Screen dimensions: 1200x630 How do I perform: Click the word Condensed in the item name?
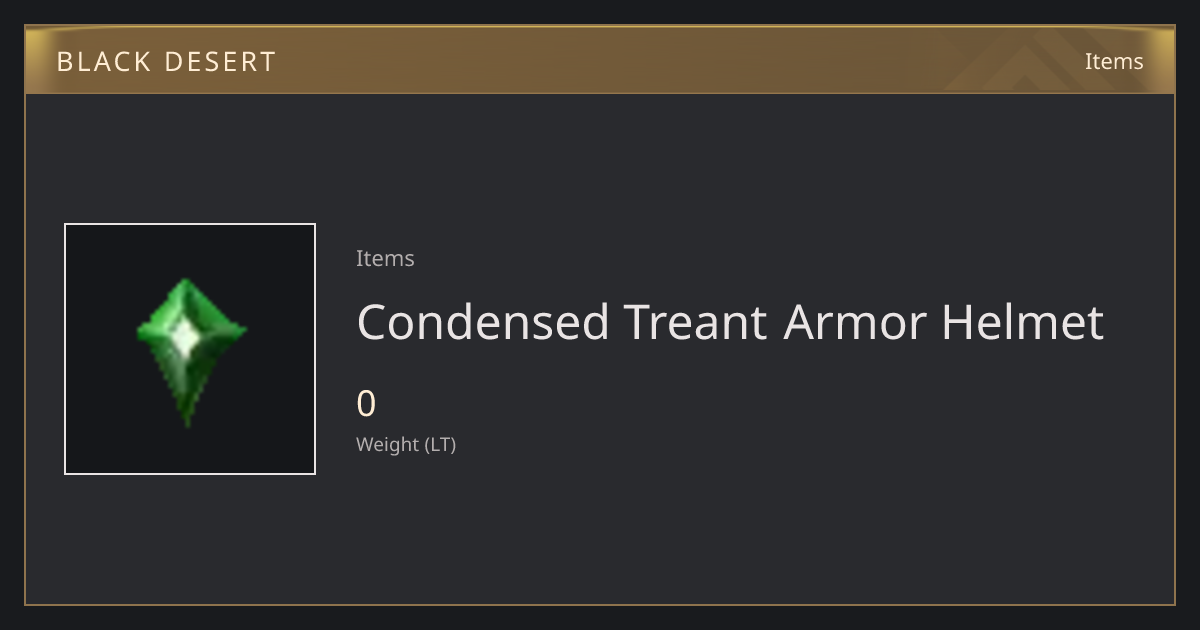483,322
